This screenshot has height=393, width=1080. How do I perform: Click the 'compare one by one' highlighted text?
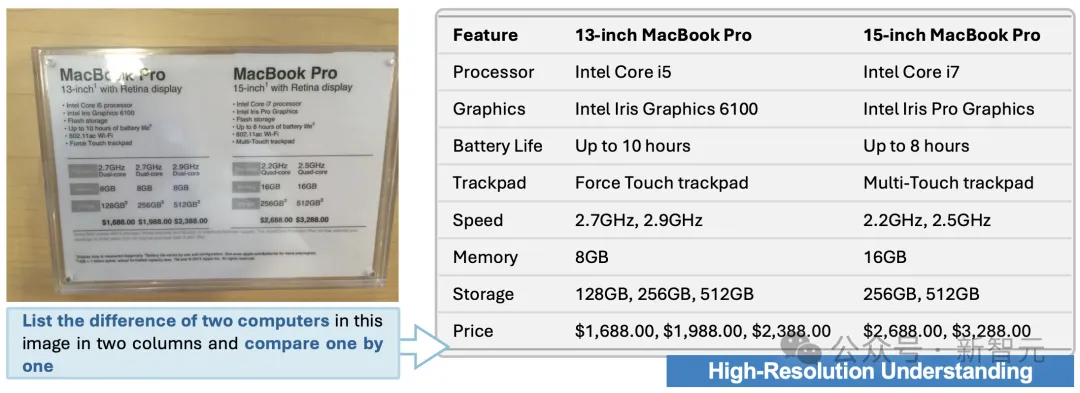click(x=202, y=354)
